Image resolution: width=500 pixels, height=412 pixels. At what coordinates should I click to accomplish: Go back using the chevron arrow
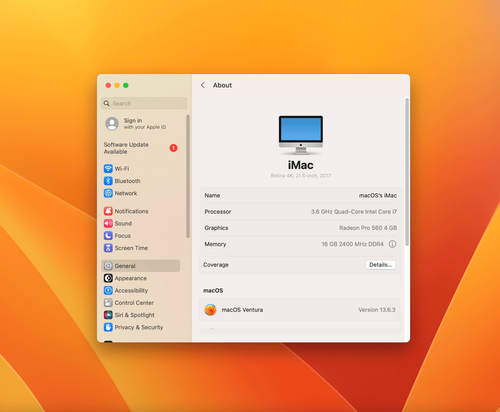[x=203, y=85]
